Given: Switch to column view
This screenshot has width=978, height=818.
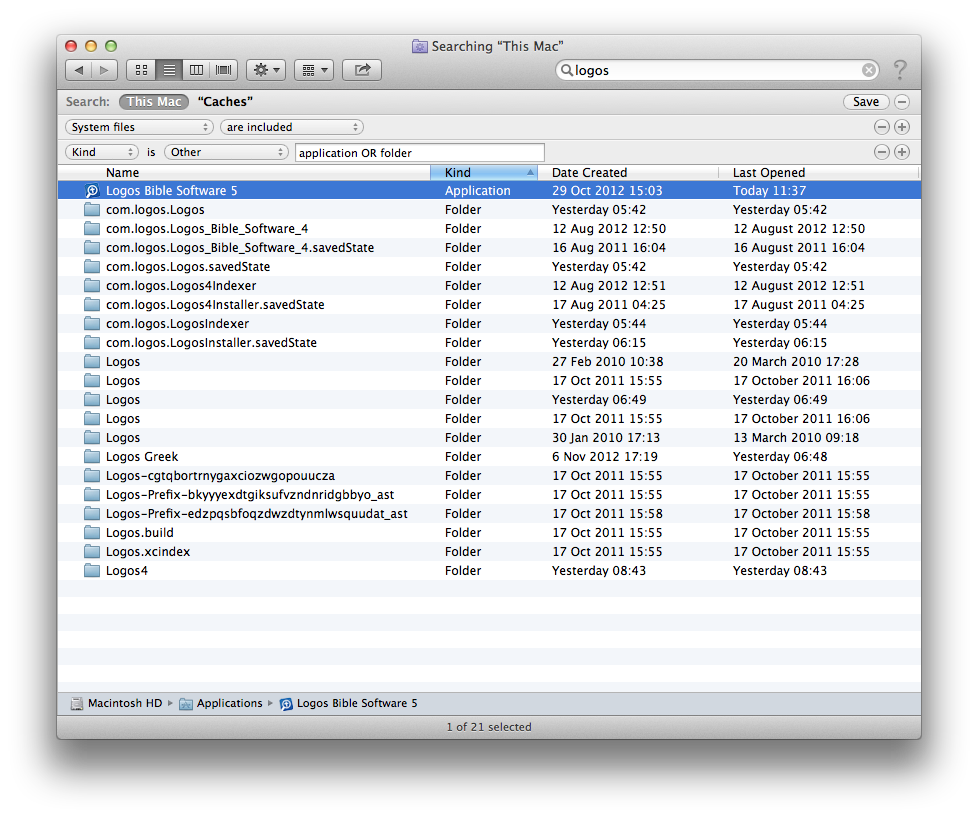Looking at the screenshot, I should [196, 70].
